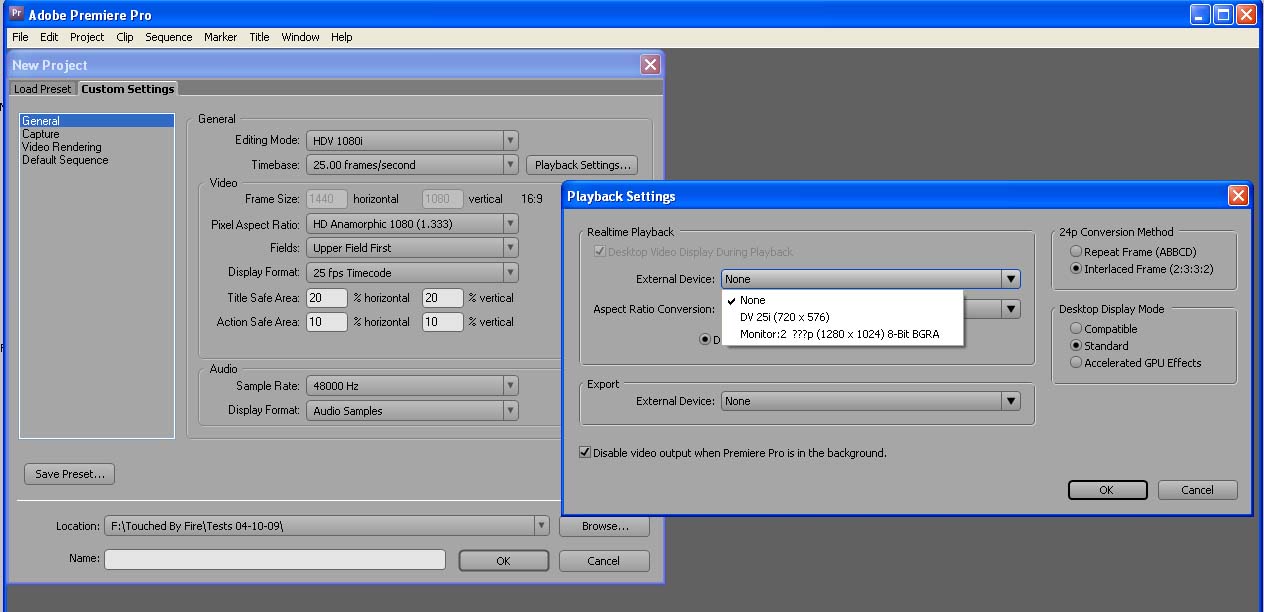Collapse the Realtime Playback External Device dropdown
The width and height of the screenshot is (1264, 612).
coord(1011,279)
